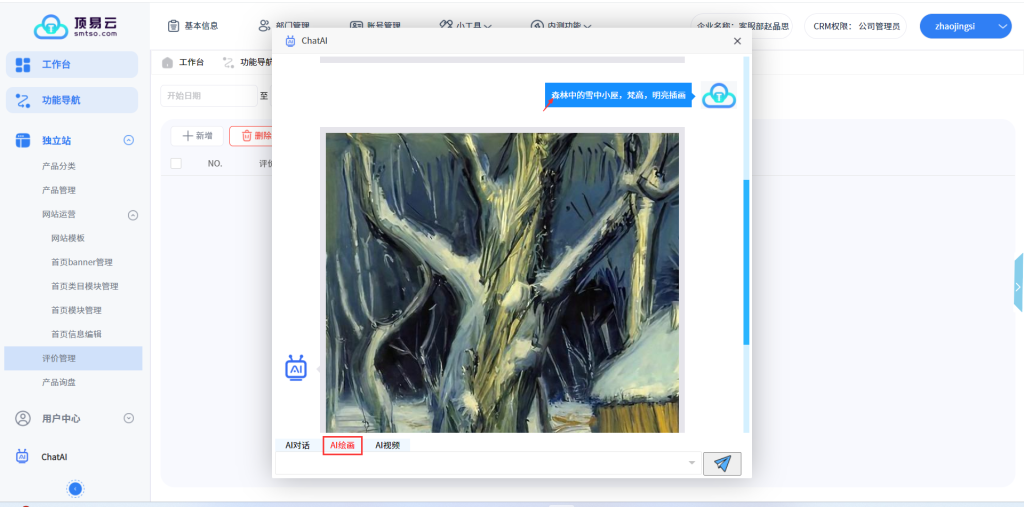Click the 新增 add button

tap(197, 136)
